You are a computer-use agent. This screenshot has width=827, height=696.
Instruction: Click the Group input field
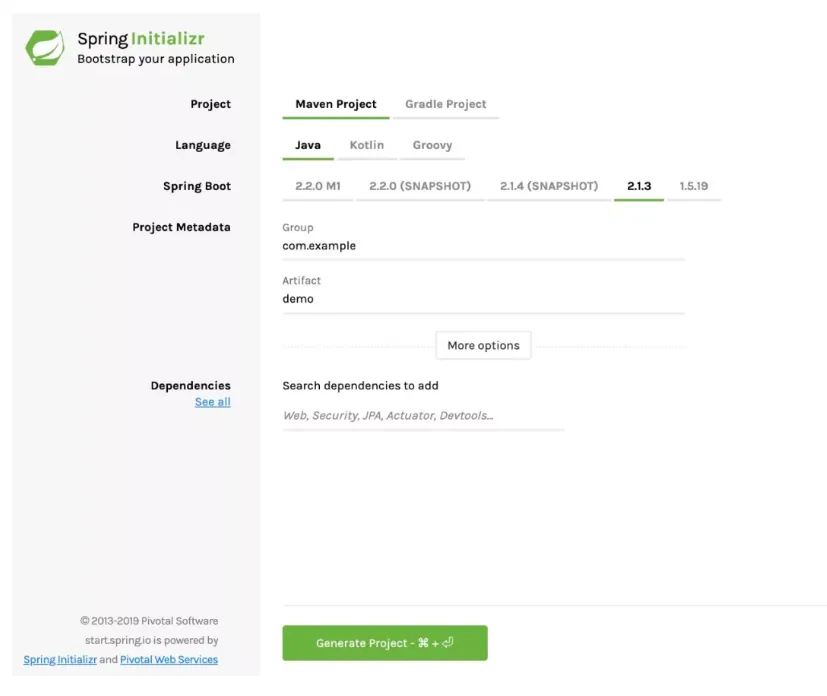tap(482, 246)
